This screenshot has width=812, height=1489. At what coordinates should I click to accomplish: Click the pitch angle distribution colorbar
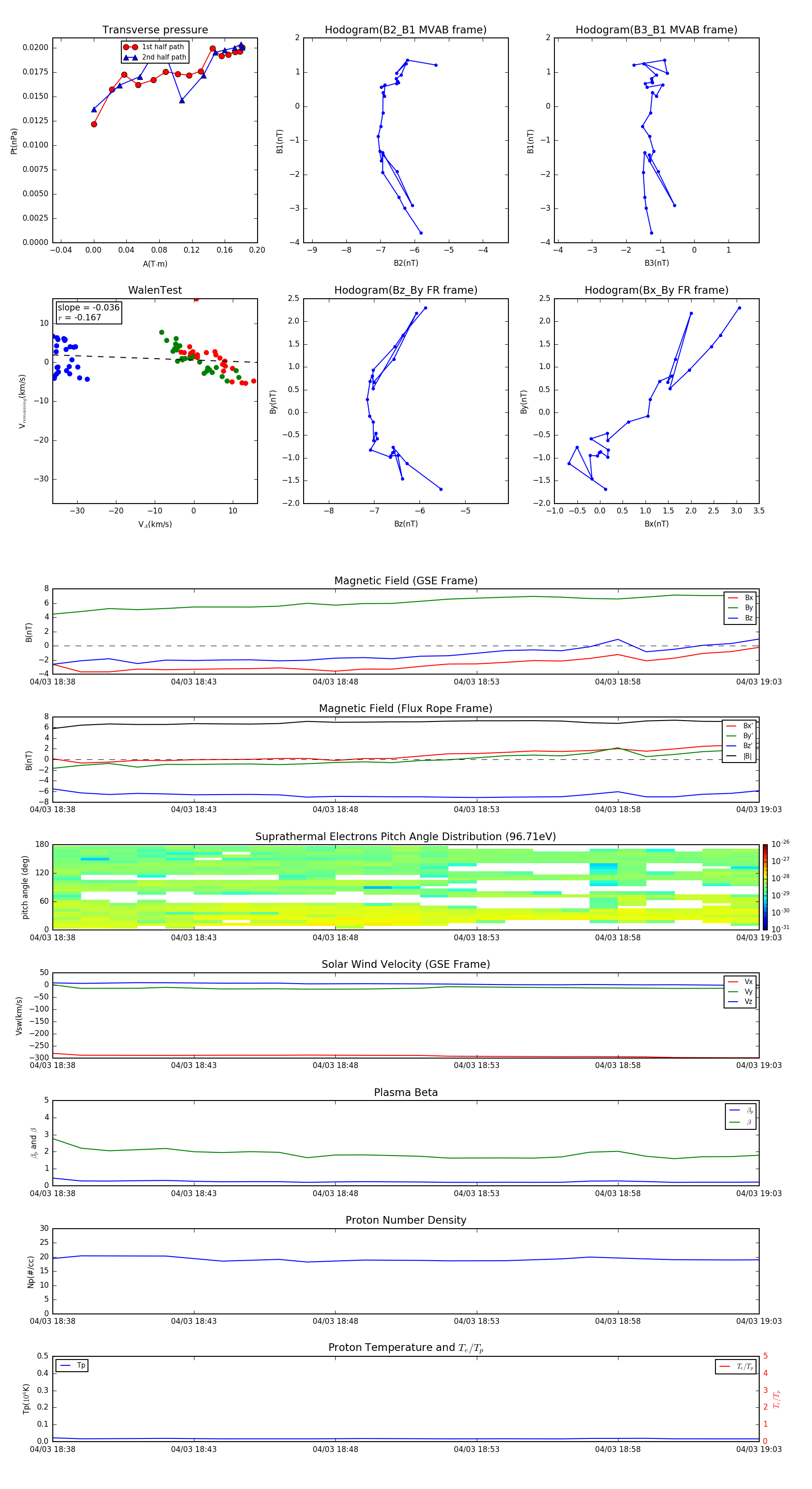coord(765,887)
